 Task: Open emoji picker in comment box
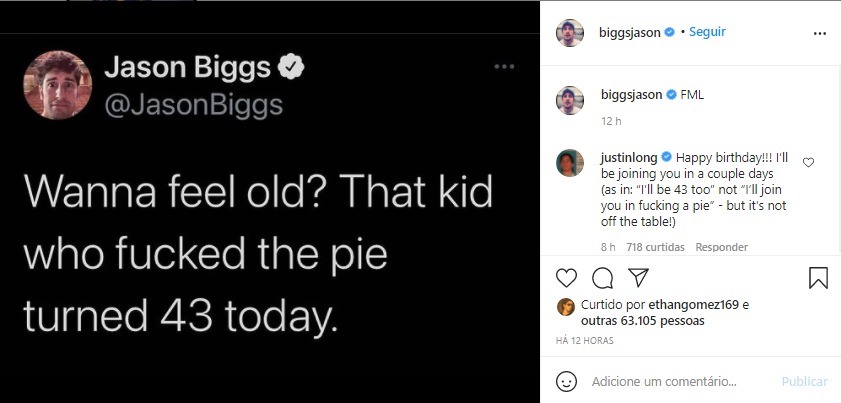(567, 381)
